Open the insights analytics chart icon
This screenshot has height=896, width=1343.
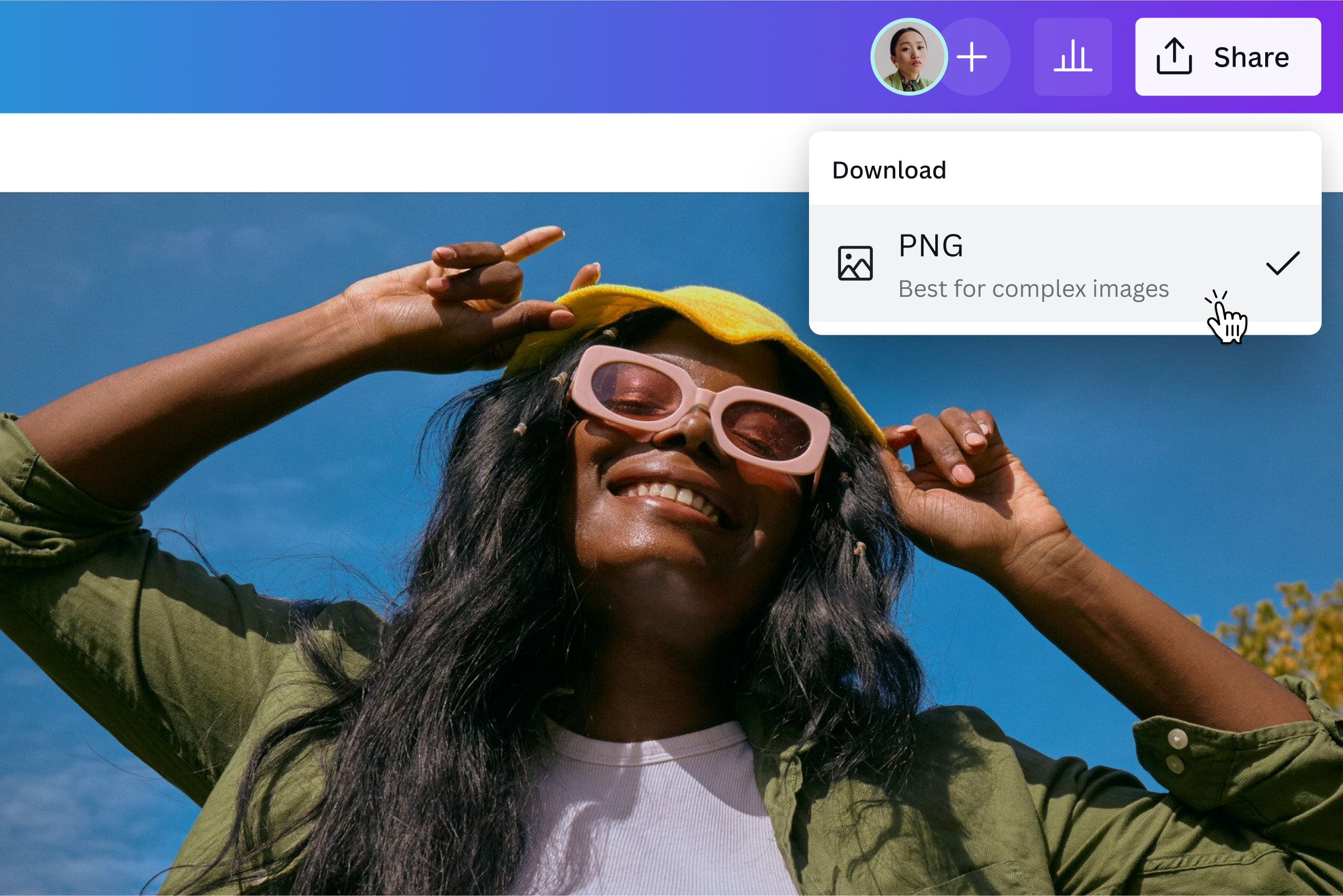[x=1073, y=55]
